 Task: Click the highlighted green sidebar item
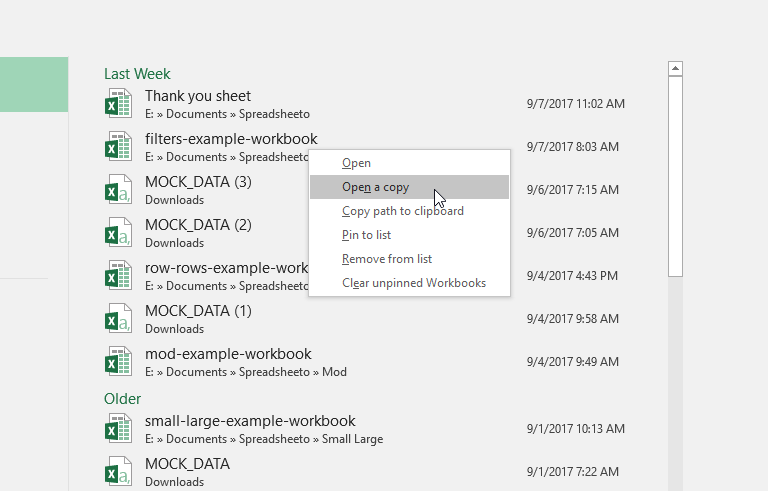coord(34,84)
